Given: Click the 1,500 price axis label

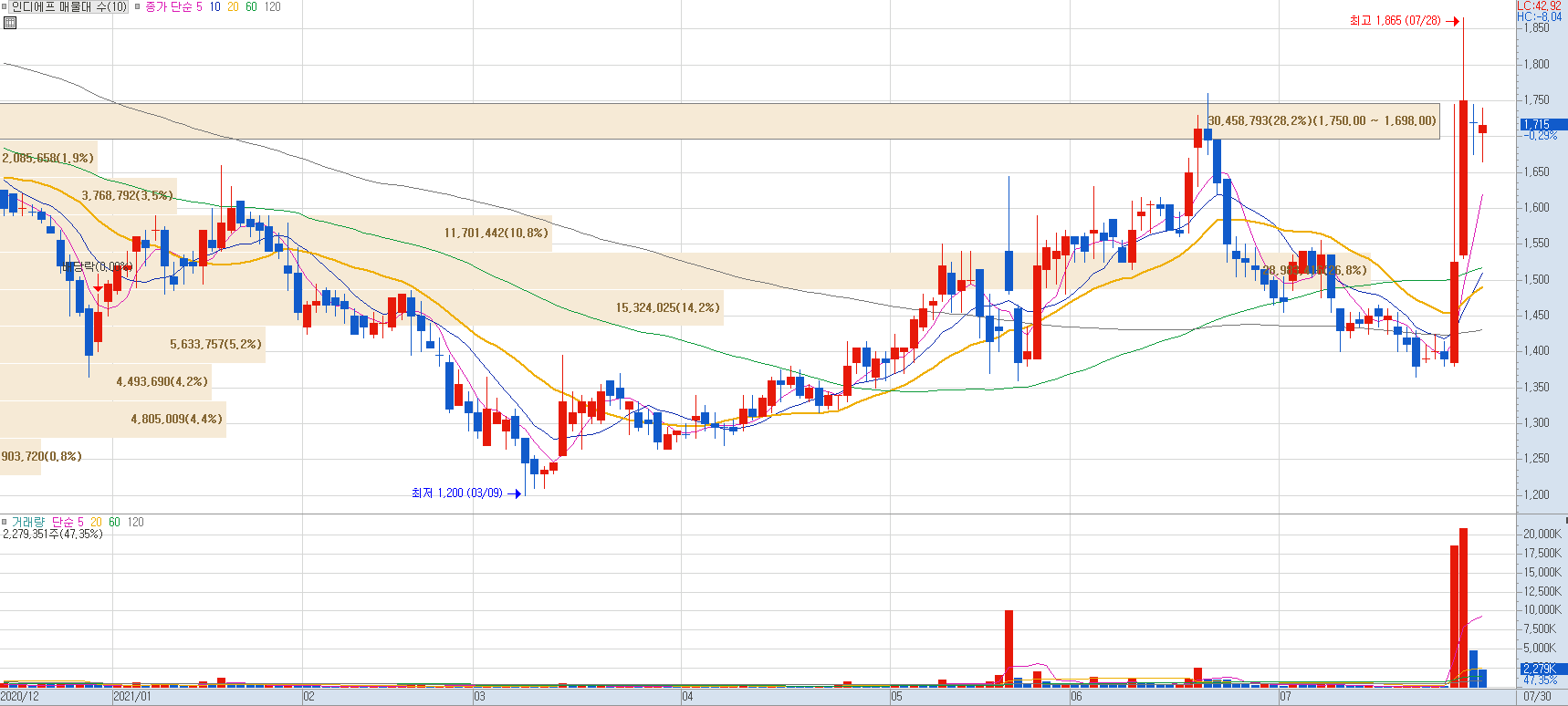Looking at the screenshot, I should coord(1537,279).
